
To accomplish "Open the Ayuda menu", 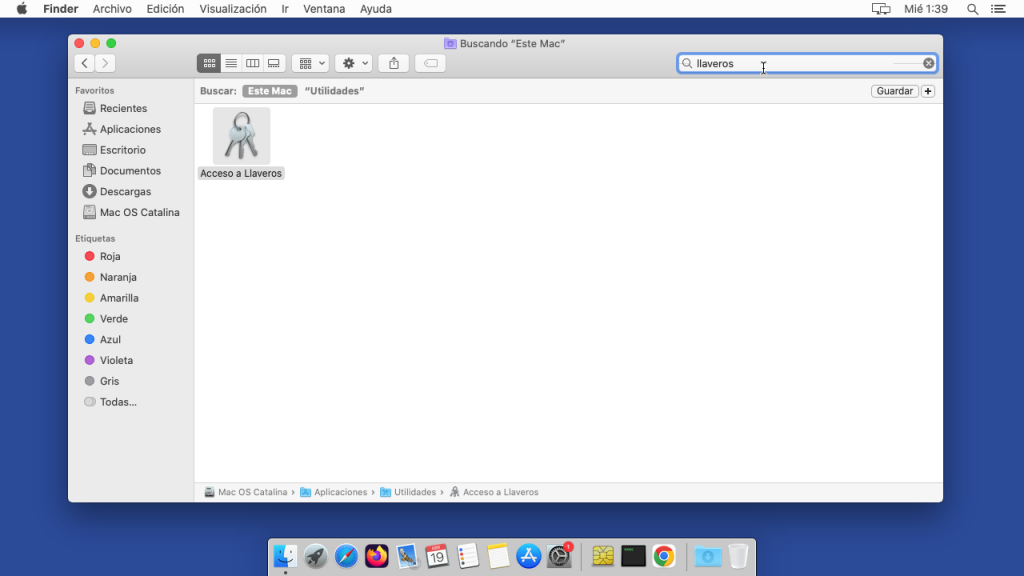I will [376, 9].
